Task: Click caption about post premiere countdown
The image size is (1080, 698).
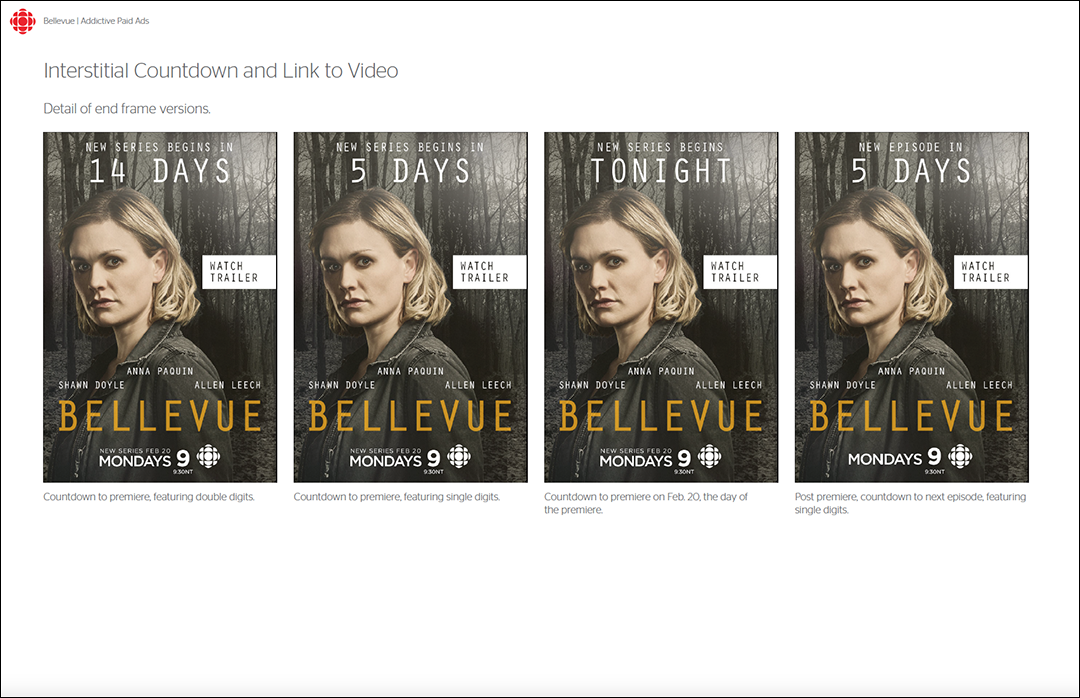Action: pyautogui.click(x=910, y=503)
